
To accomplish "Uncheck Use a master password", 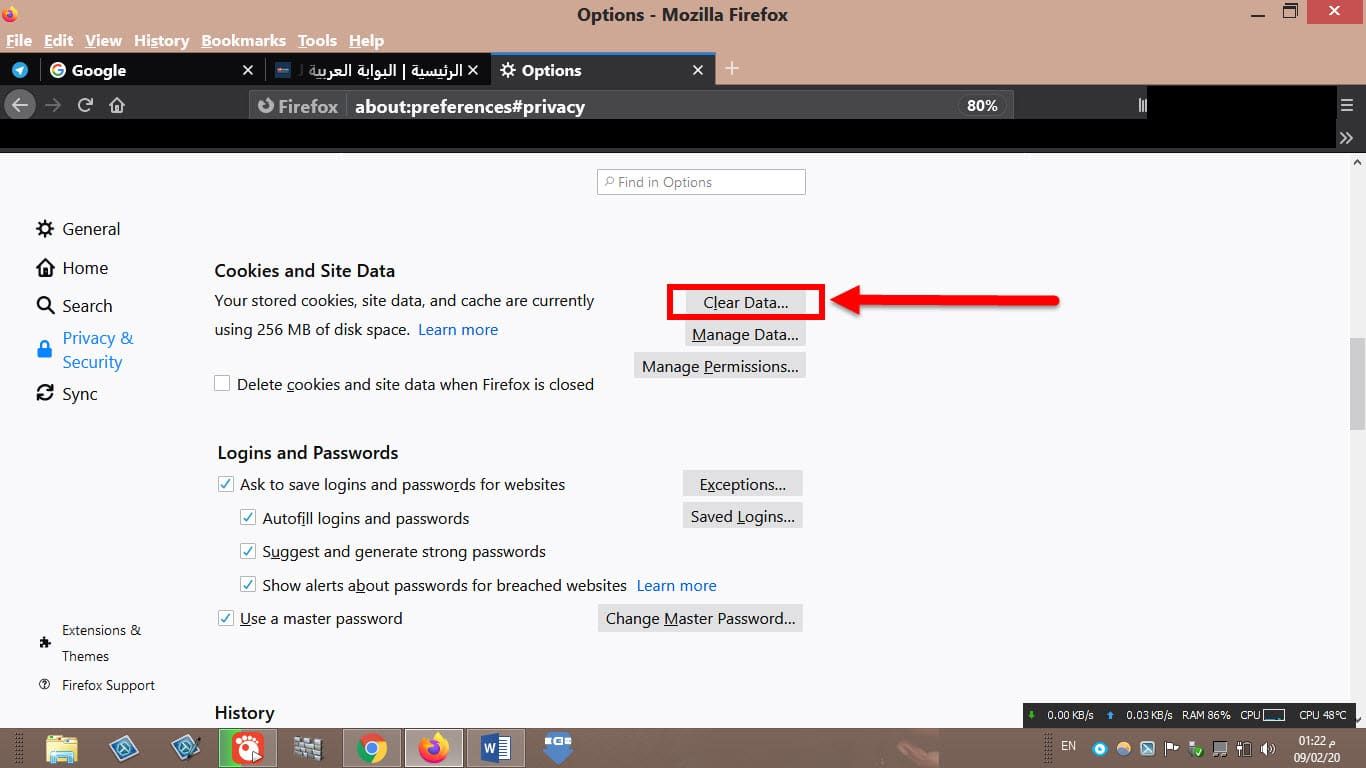I will [x=225, y=618].
